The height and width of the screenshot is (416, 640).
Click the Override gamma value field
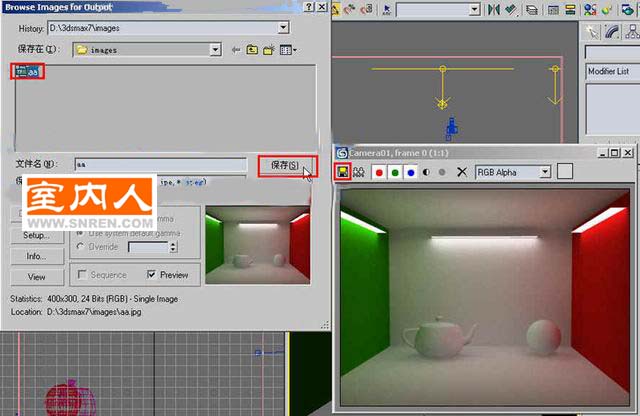click(x=148, y=247)
